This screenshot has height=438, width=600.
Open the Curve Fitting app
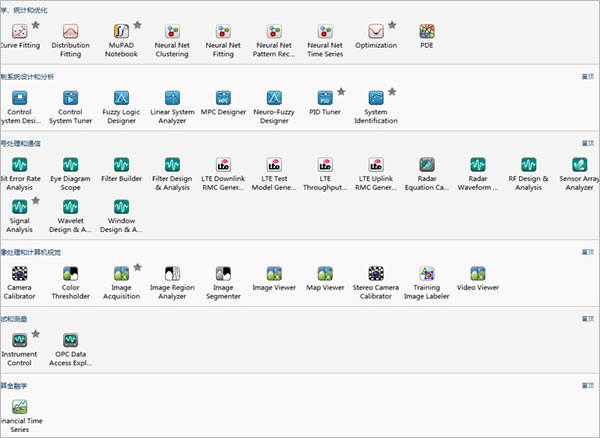pyautogui.click(x=19, y=30)
